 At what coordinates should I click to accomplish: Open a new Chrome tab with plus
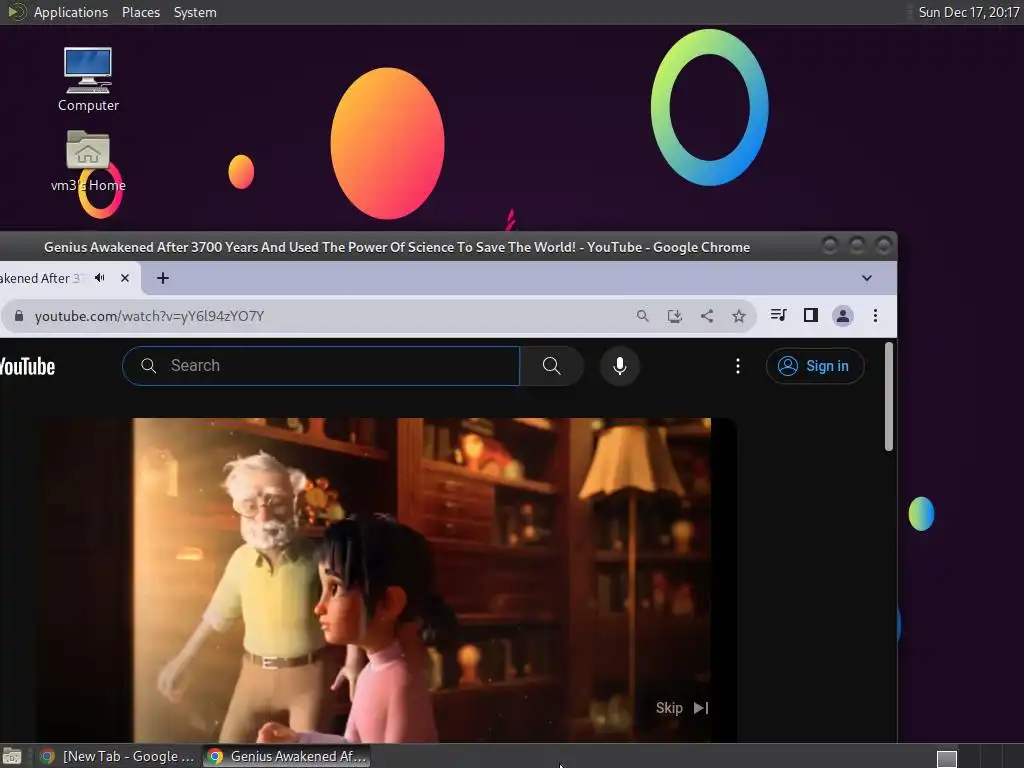coord(163,278)
